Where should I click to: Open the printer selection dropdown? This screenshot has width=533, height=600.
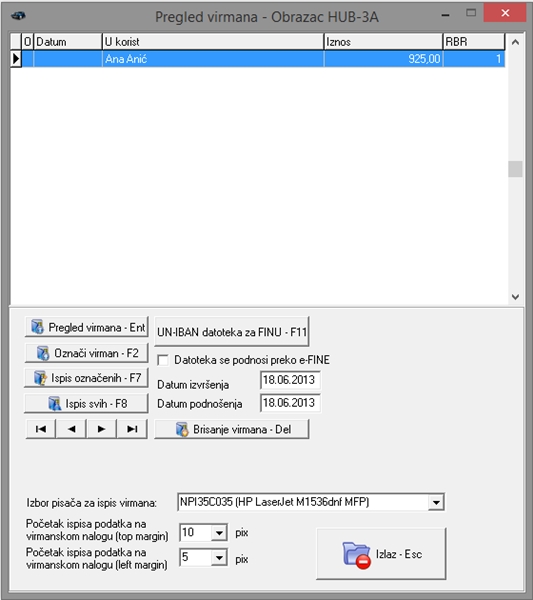tap(436, 502)
